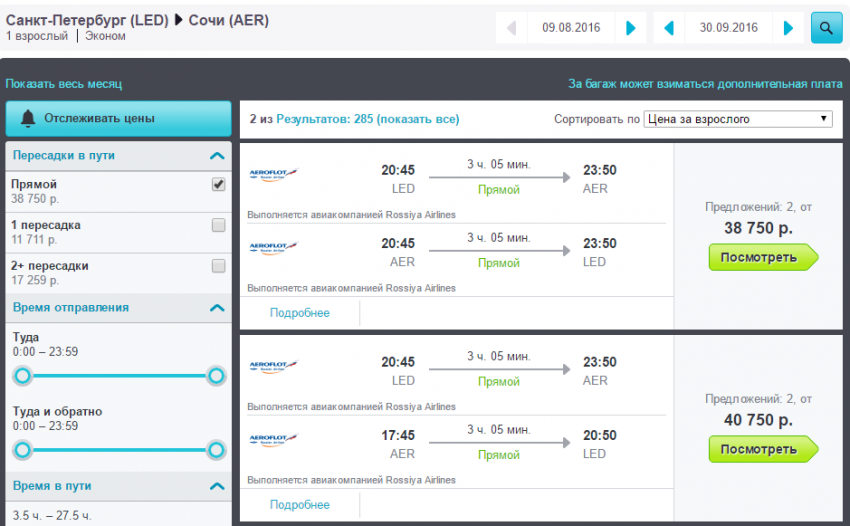Click the Показать весь месяц link
The width and height of the screenshot is (850, 526).
tap(64, 84)
